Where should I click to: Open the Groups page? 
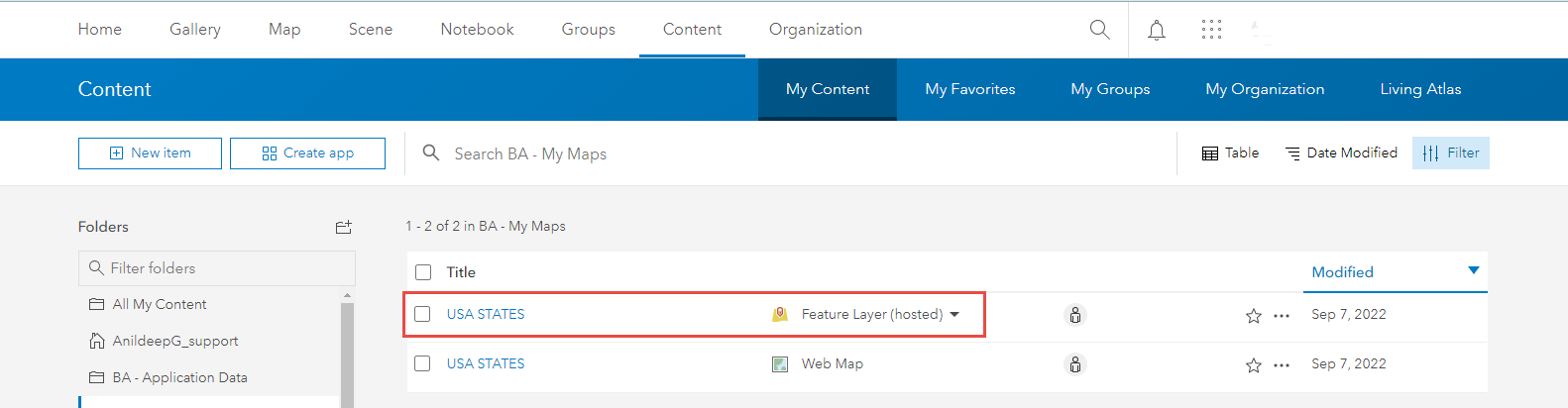(x=589, y=30)
